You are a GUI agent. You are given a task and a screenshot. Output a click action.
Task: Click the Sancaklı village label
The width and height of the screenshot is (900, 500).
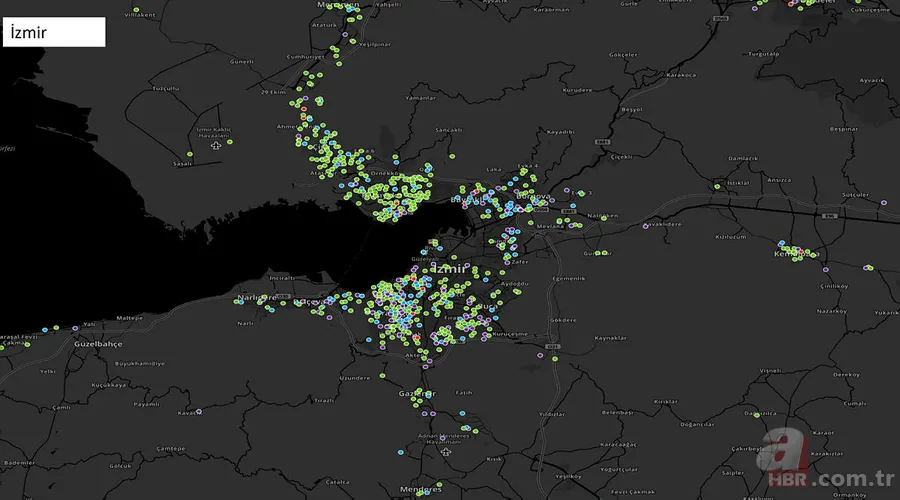448,130
